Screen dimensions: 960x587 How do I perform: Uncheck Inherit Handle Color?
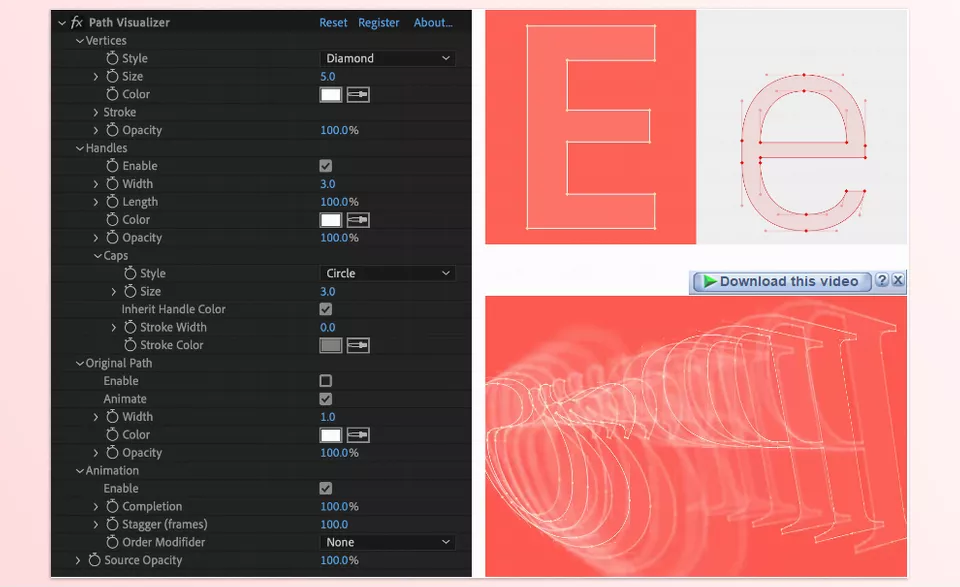tap(325, 309)
